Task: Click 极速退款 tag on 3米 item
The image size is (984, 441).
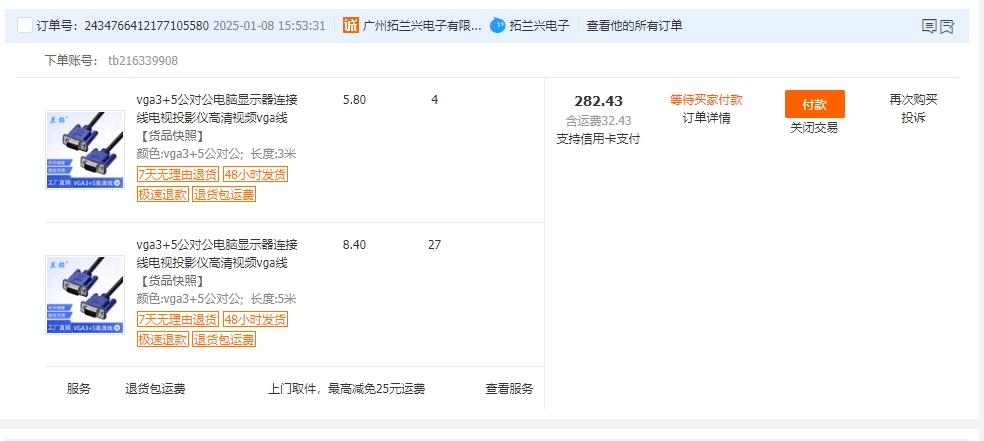Action: tap(163, 194)
